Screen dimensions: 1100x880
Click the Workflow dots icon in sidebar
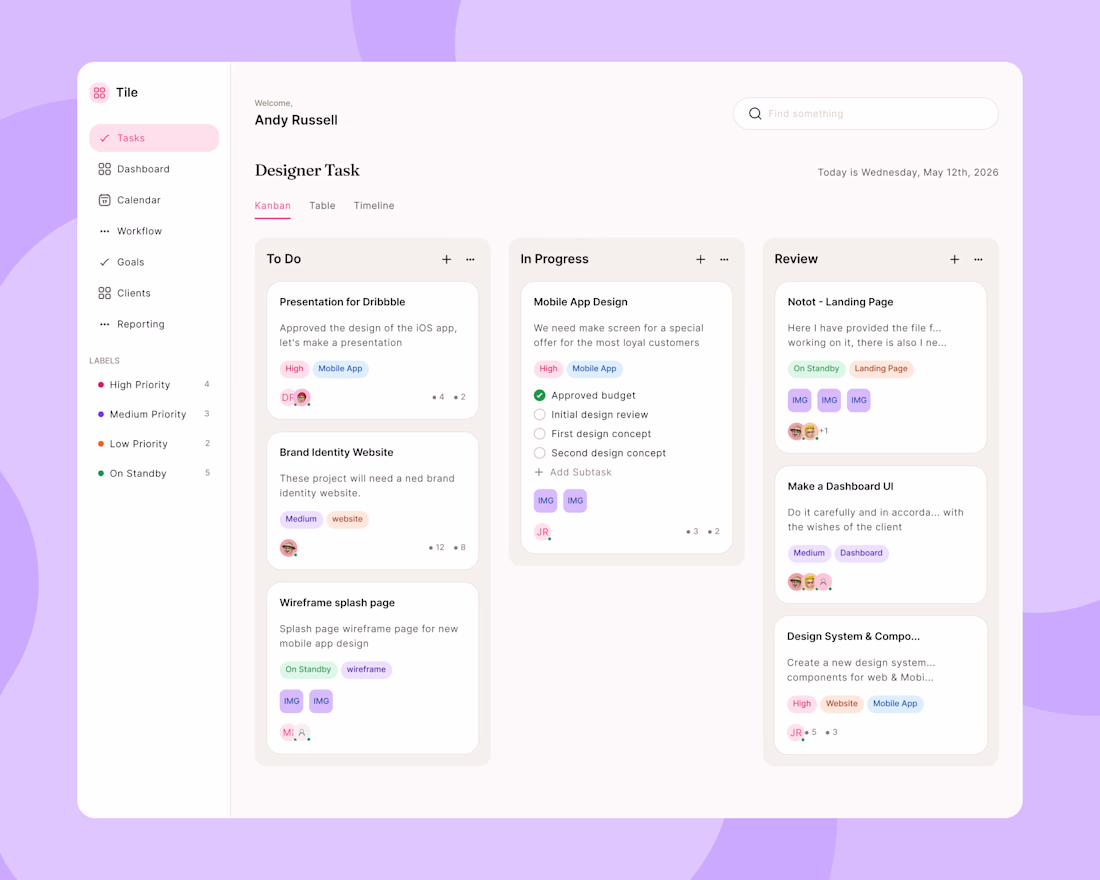click(105, 231)
